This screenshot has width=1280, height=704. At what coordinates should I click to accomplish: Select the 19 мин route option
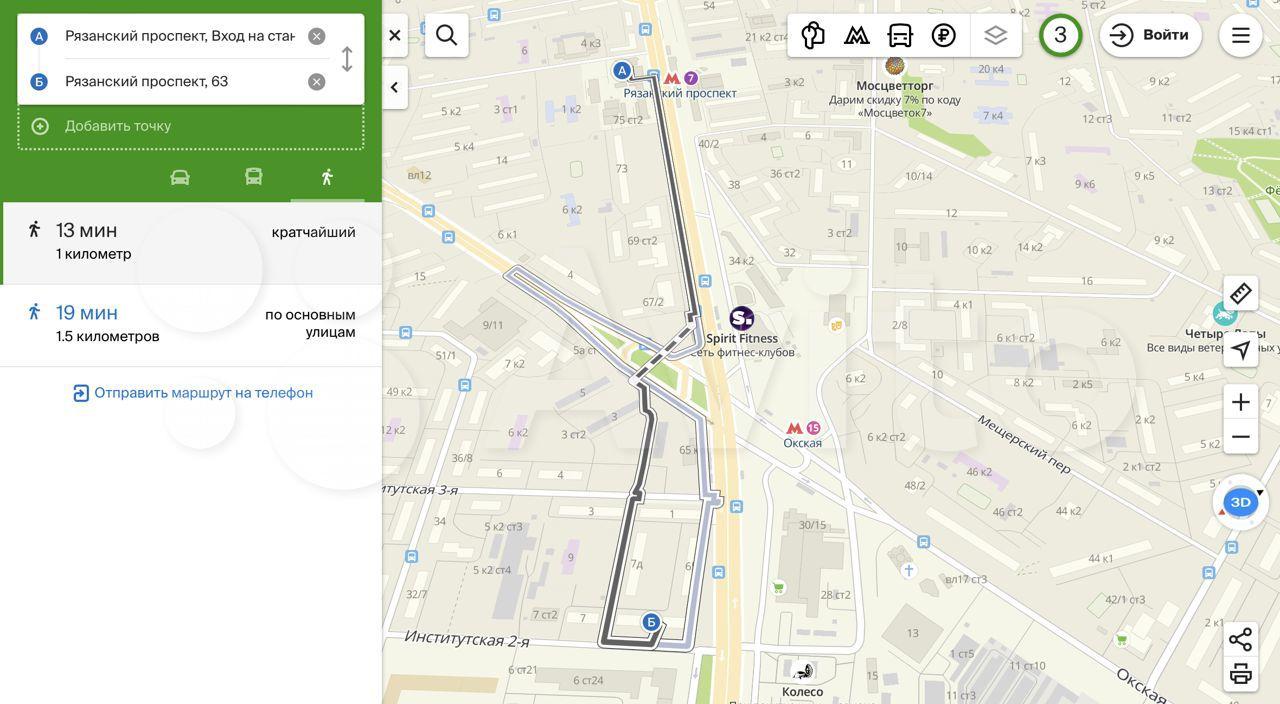190,324
